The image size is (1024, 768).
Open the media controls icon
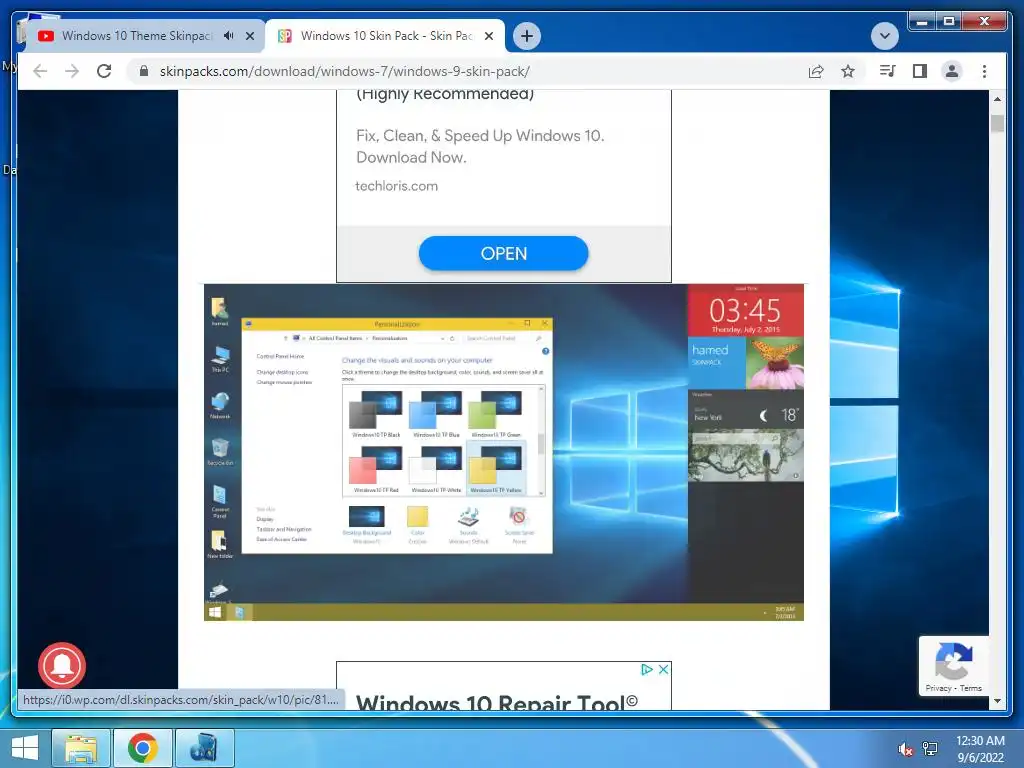[888, 71]
